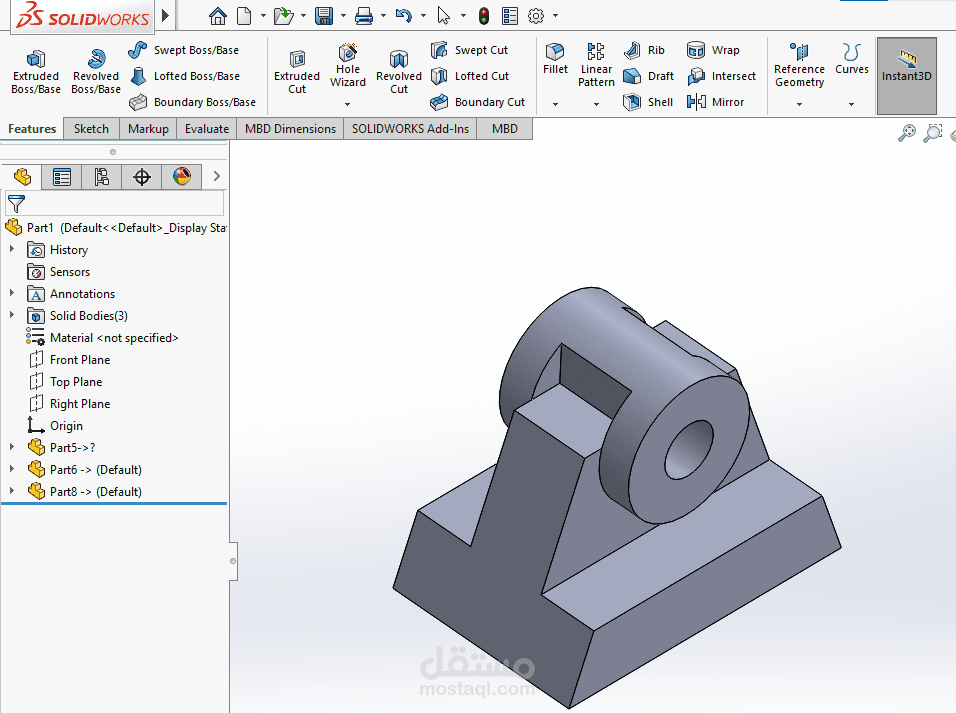This screenshot has height=713, width=956.
Task: Print with the printer icon
Action: (x=364, y=16)
